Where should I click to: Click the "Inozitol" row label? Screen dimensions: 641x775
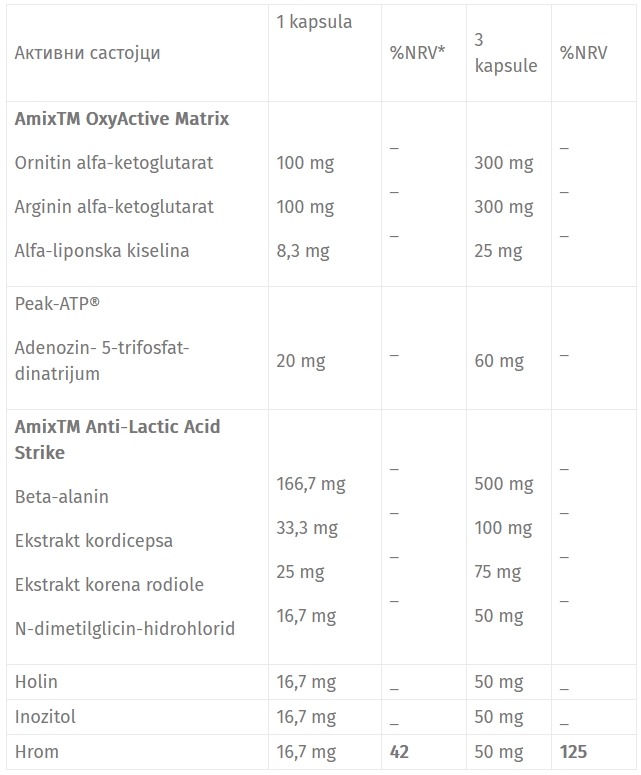(x=46, y=717)
